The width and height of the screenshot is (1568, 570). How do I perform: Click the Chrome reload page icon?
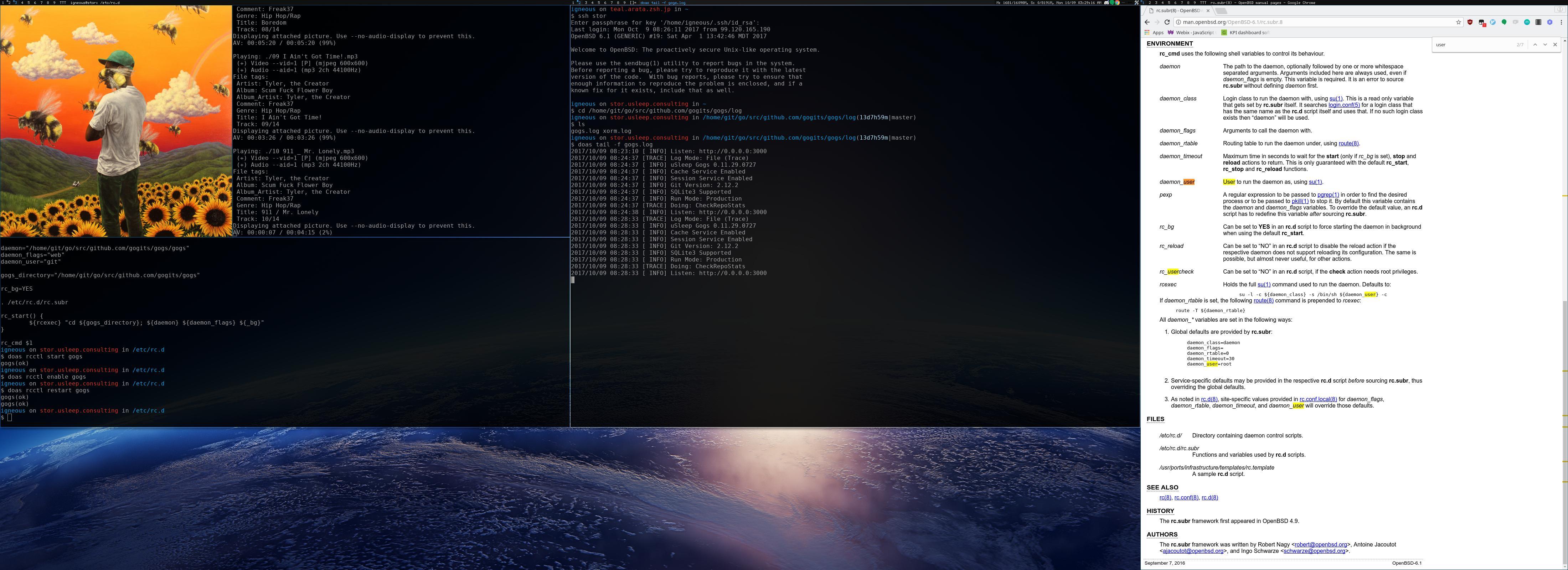1167,22
